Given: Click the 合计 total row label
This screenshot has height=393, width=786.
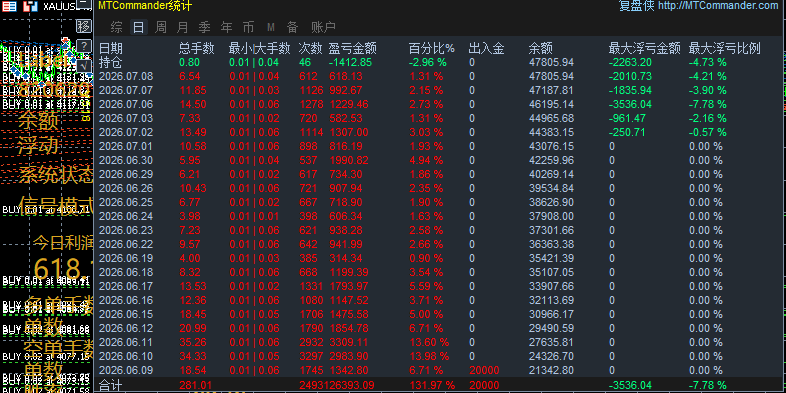Looking at the screenshot, I should [111, 385].
